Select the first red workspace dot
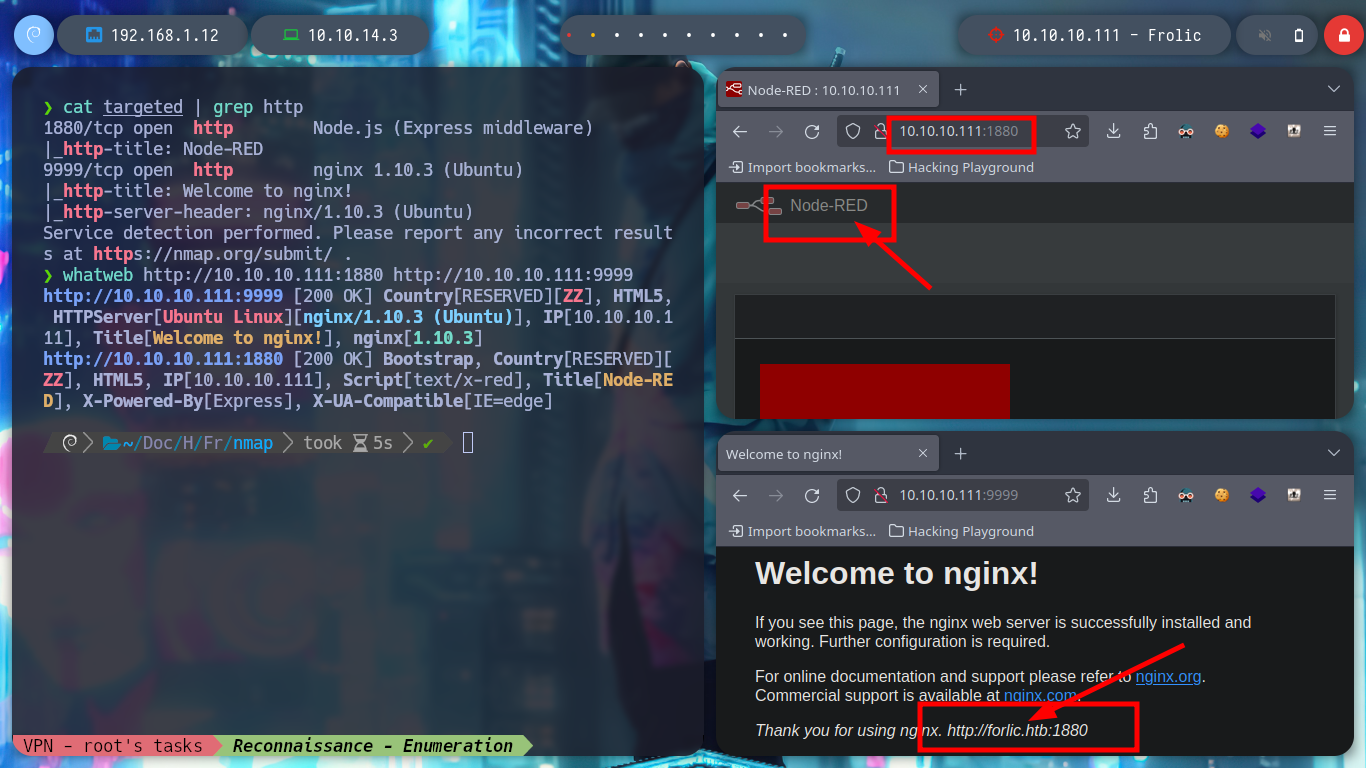Image resolution: width=1366 pixels, height=768 pixels. (569, 35)
